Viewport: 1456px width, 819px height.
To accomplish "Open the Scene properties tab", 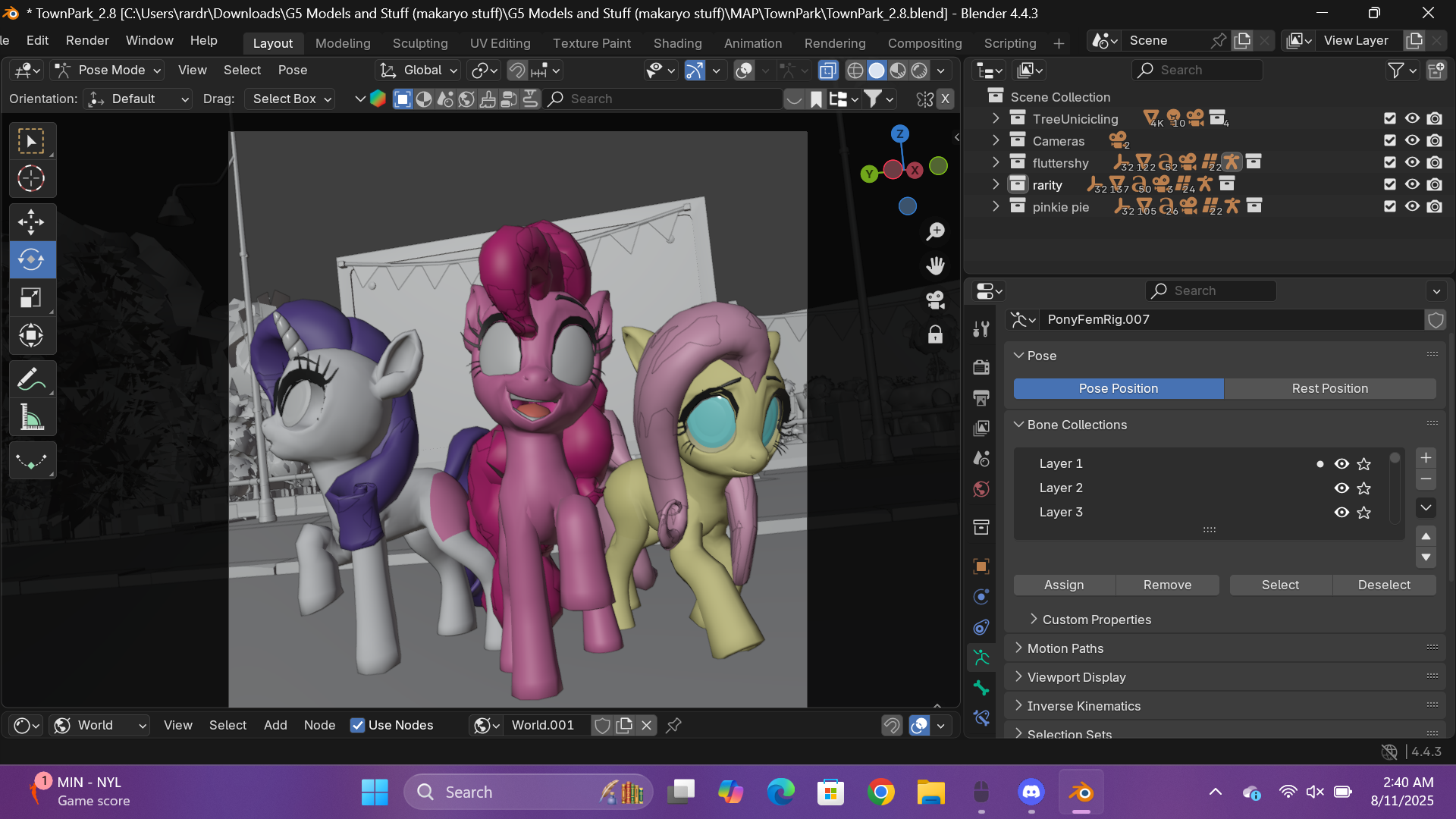I will [981, 459].
